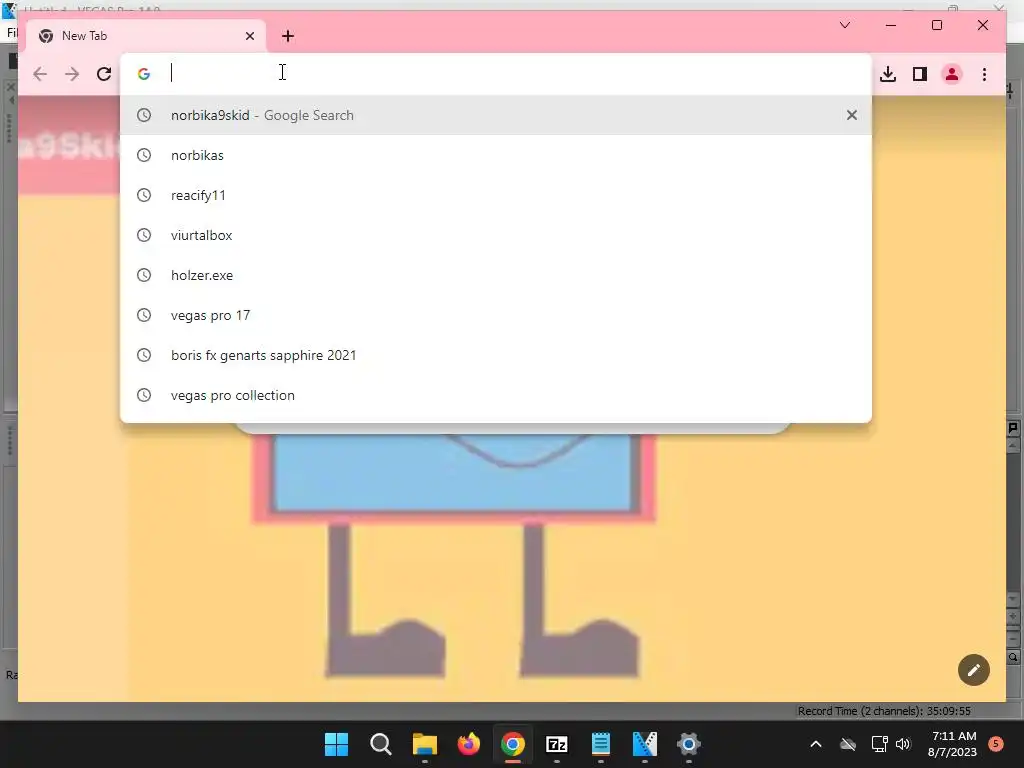This screenshot has width=1024, height=768.
Task: Close the New Tab tab
Action: (x=249, y=36)
